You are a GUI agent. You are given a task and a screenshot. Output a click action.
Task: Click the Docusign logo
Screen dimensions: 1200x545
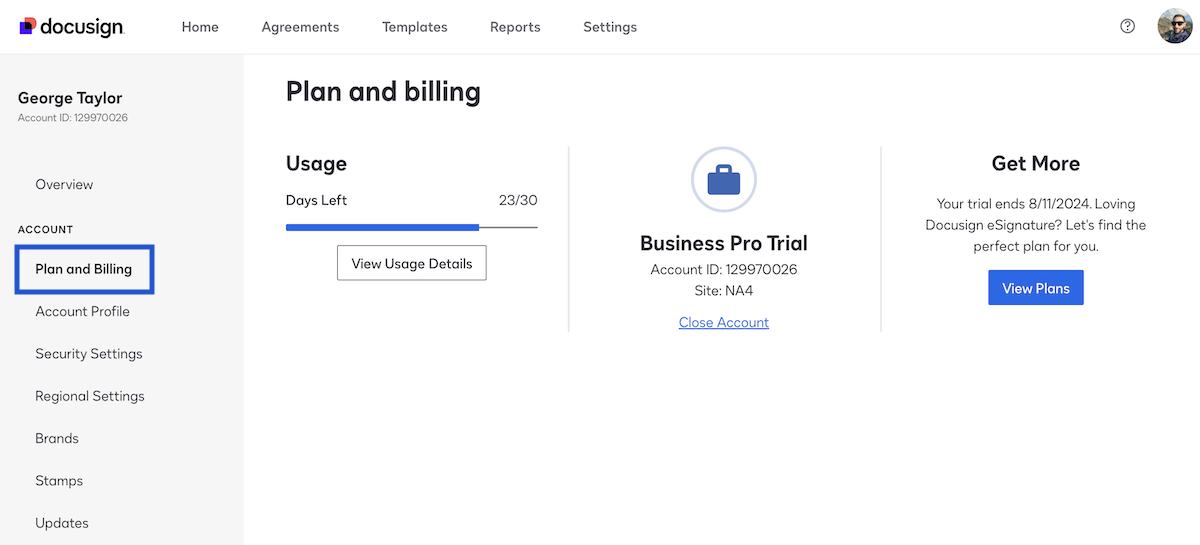pyautogui.click(x=71, y=27)
